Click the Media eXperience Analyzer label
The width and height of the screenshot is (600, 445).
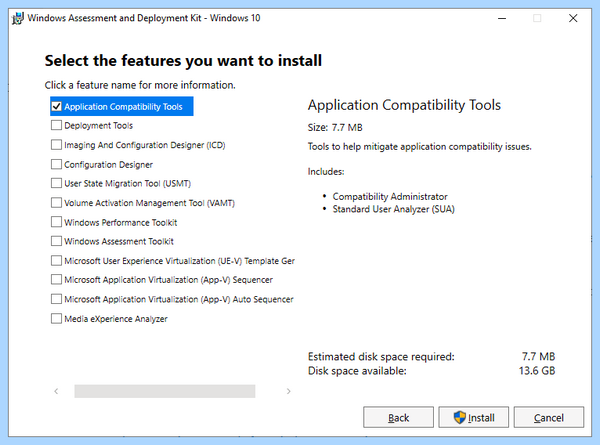pyautogui.click(x=116, y=319)
